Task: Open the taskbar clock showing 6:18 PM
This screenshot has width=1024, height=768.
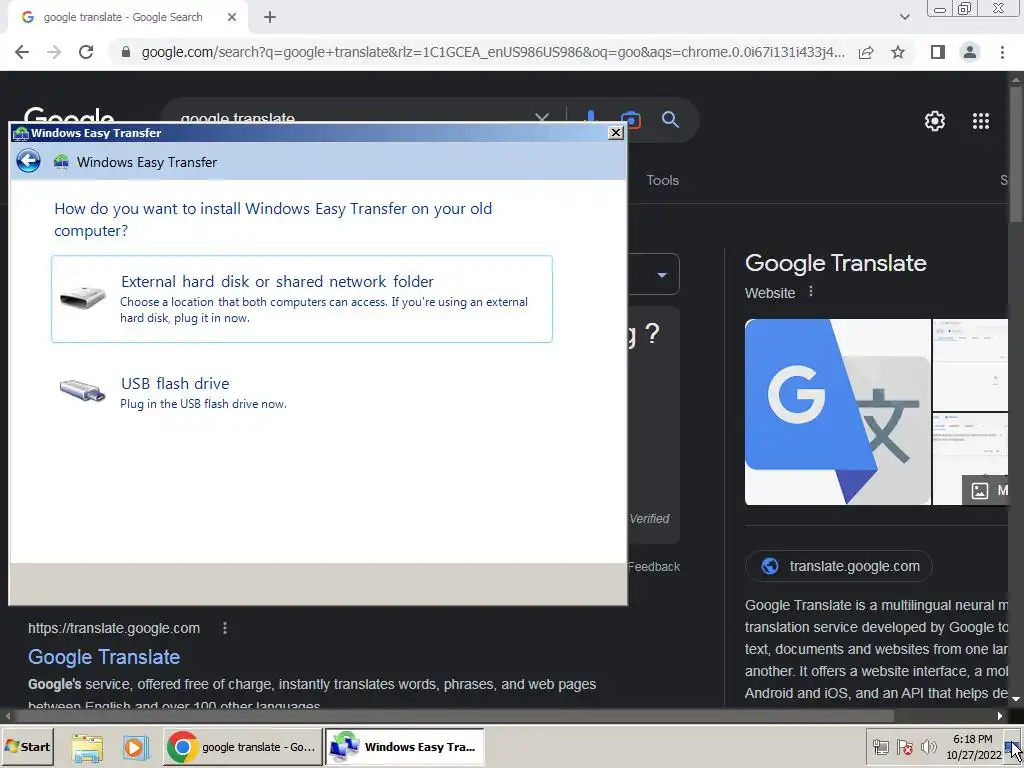Action: [972, 747]
